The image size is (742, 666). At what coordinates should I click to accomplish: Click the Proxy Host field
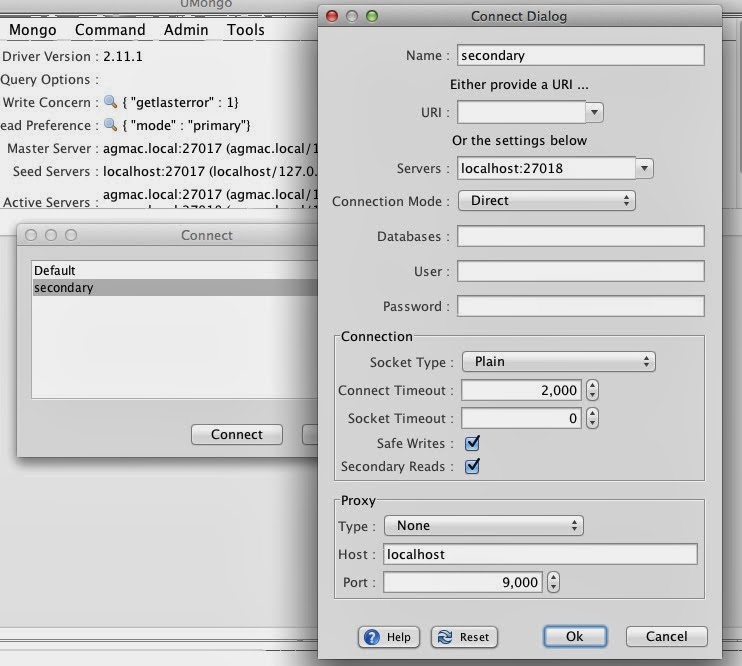click(x=540, y=554)
